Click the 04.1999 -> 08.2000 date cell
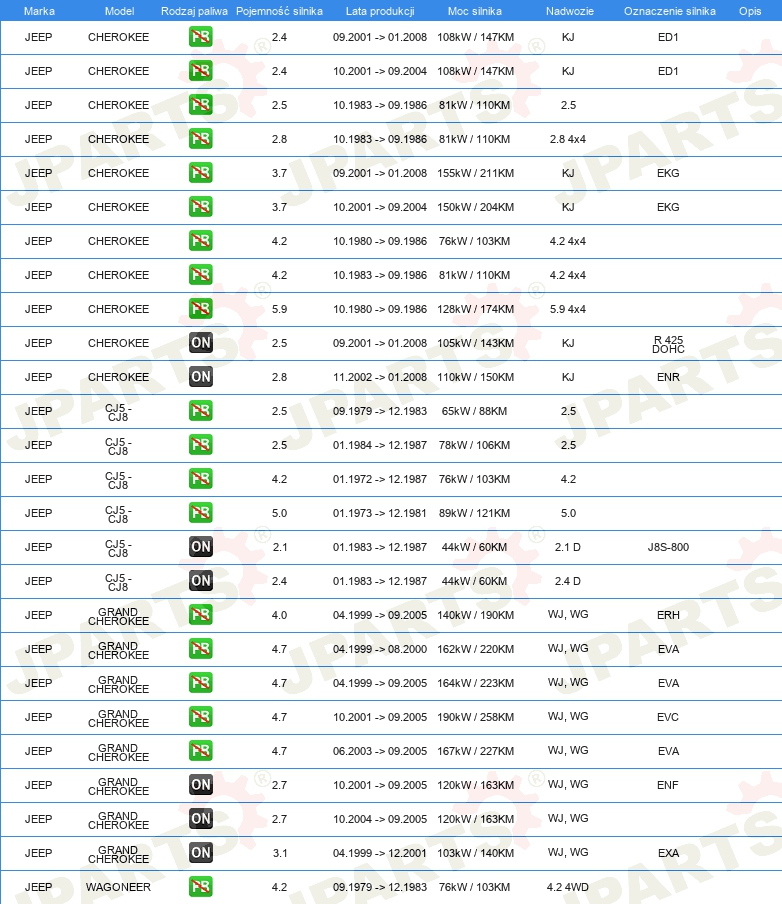 [380, 649]
